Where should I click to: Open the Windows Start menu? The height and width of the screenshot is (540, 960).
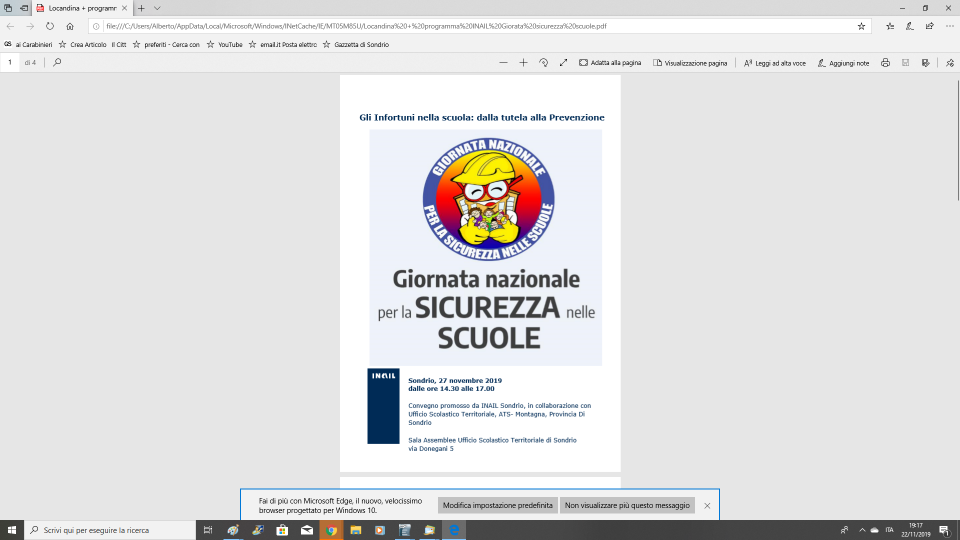(12, 530)
